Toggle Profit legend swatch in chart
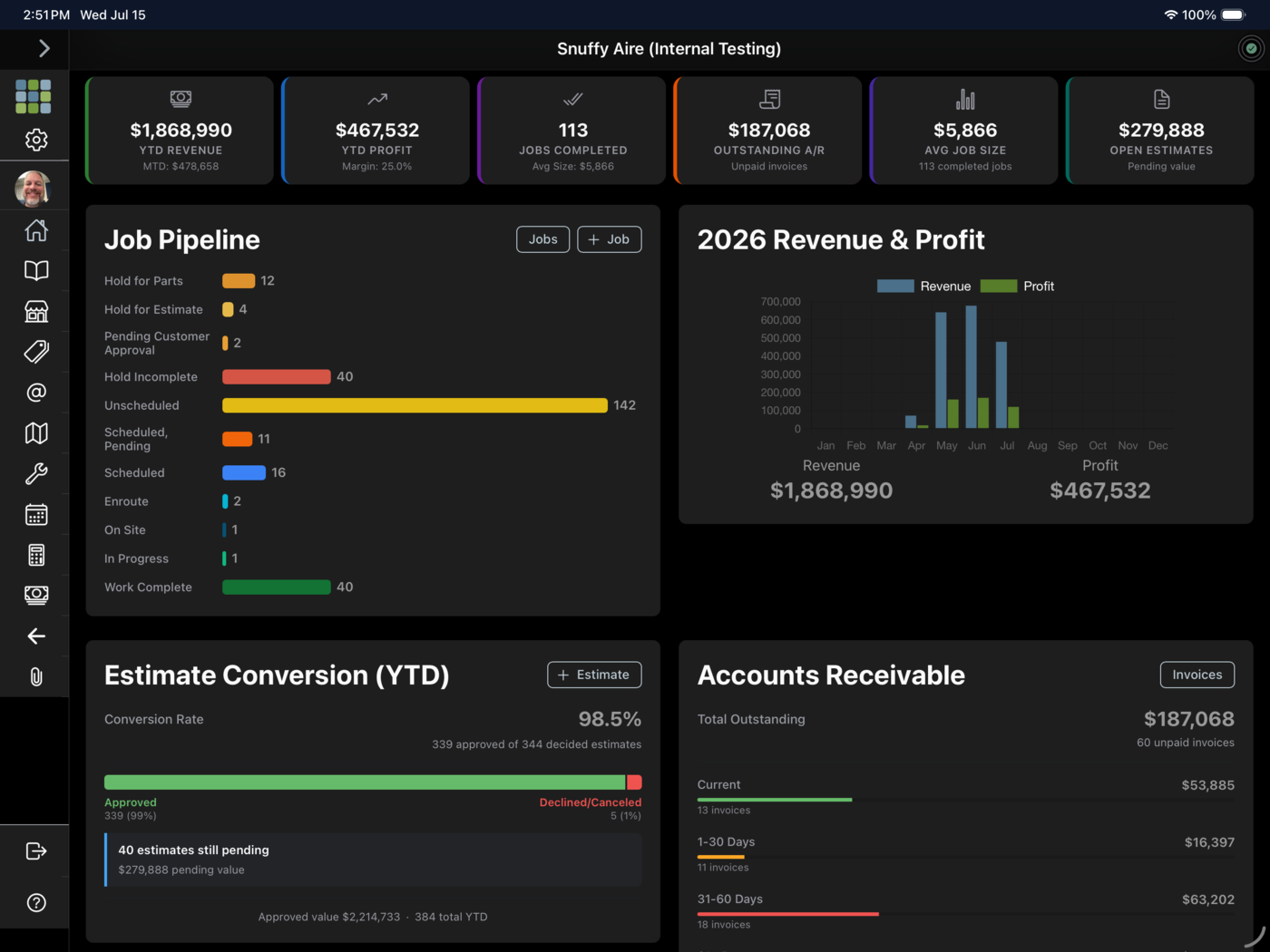Image resolution: width=1270 pixels, height=952 pixels. [999, 287]
